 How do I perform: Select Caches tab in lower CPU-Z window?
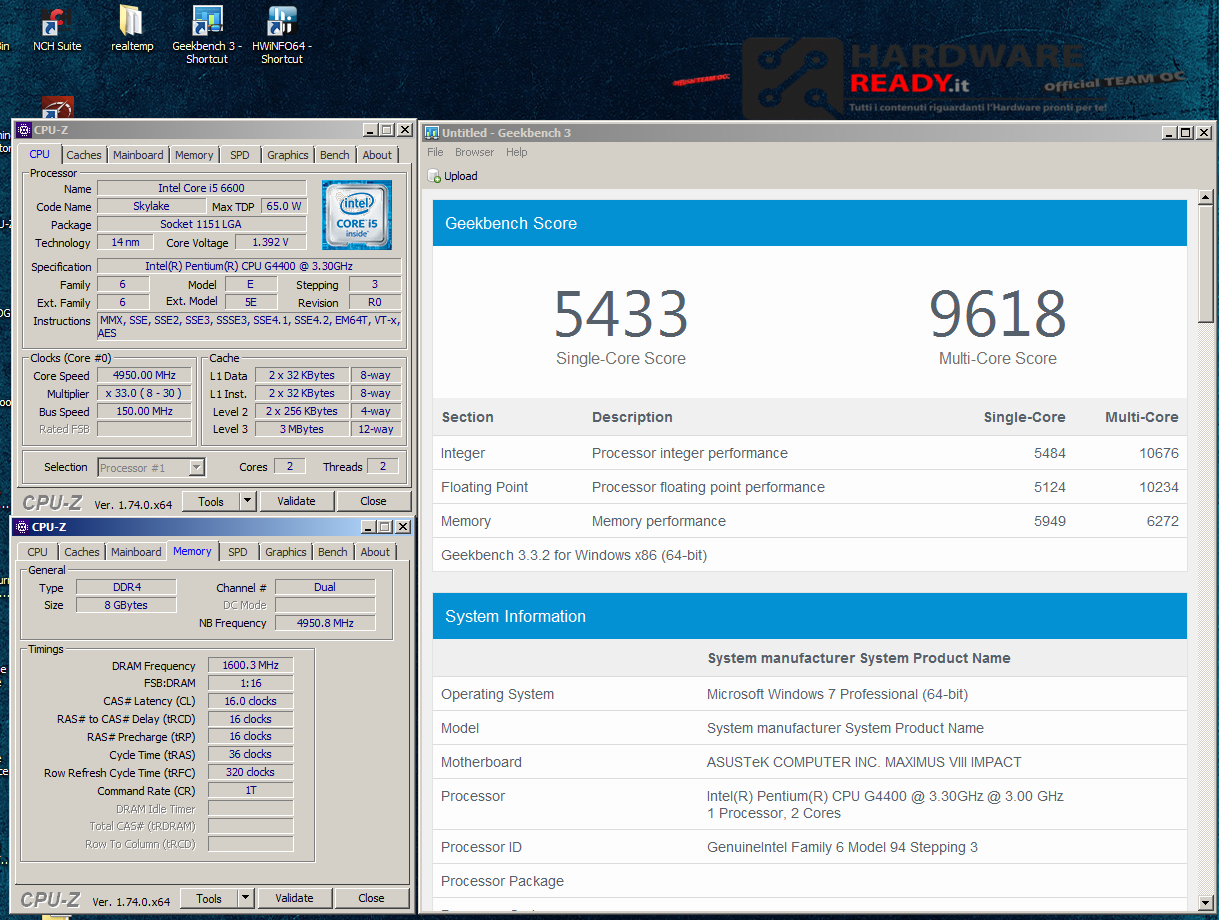click(x=82, y=552)
